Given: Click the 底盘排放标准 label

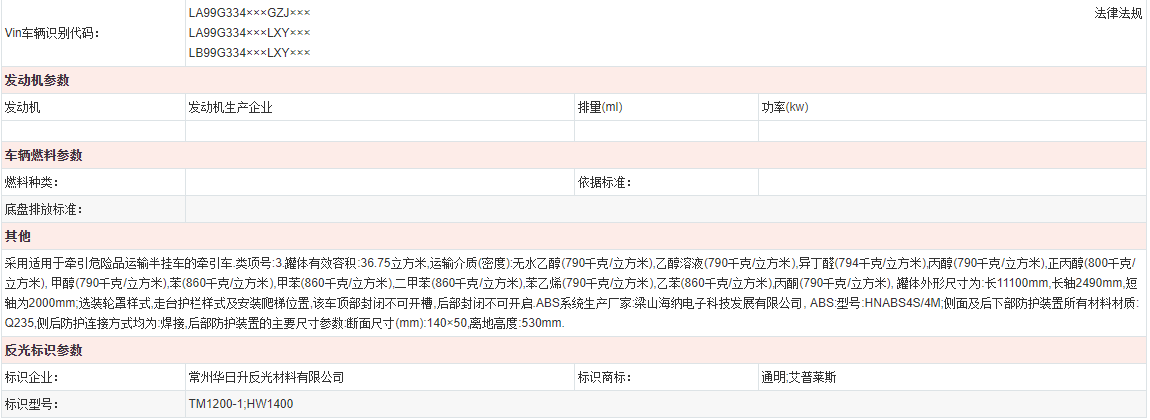Looking at the screenshot, I should tap(43, 209).
